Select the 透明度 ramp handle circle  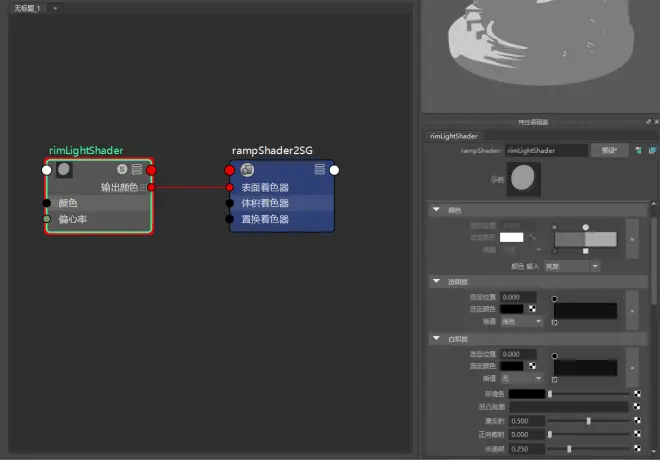554,299
